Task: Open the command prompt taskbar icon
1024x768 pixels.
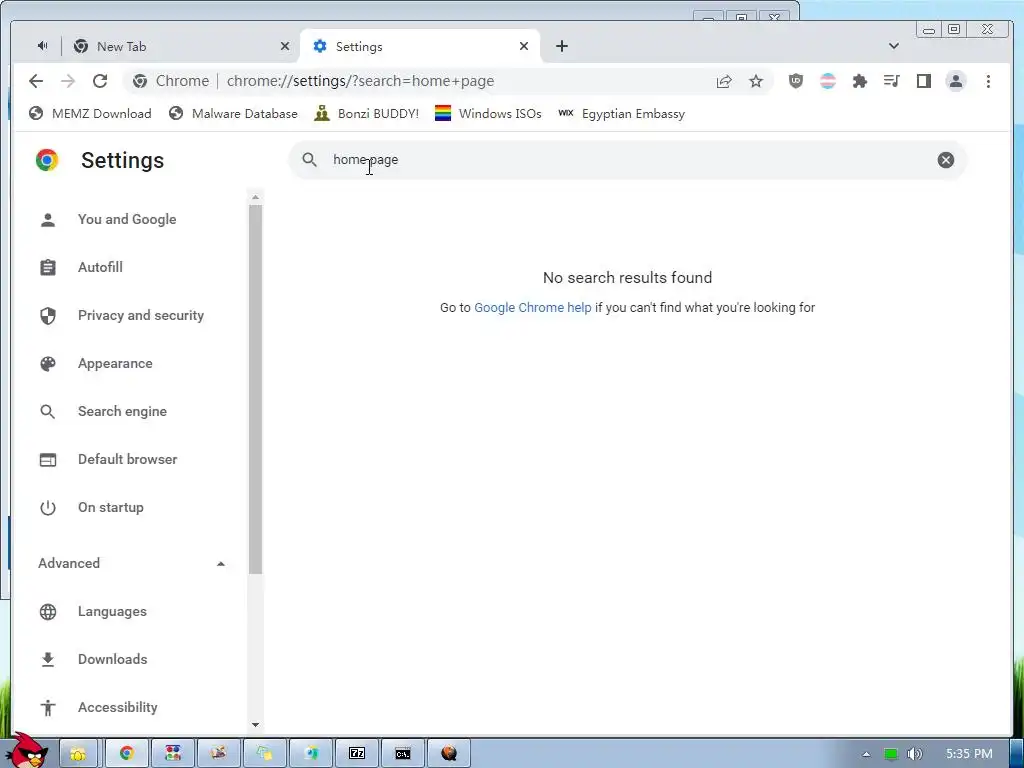Action: point(403,754)
